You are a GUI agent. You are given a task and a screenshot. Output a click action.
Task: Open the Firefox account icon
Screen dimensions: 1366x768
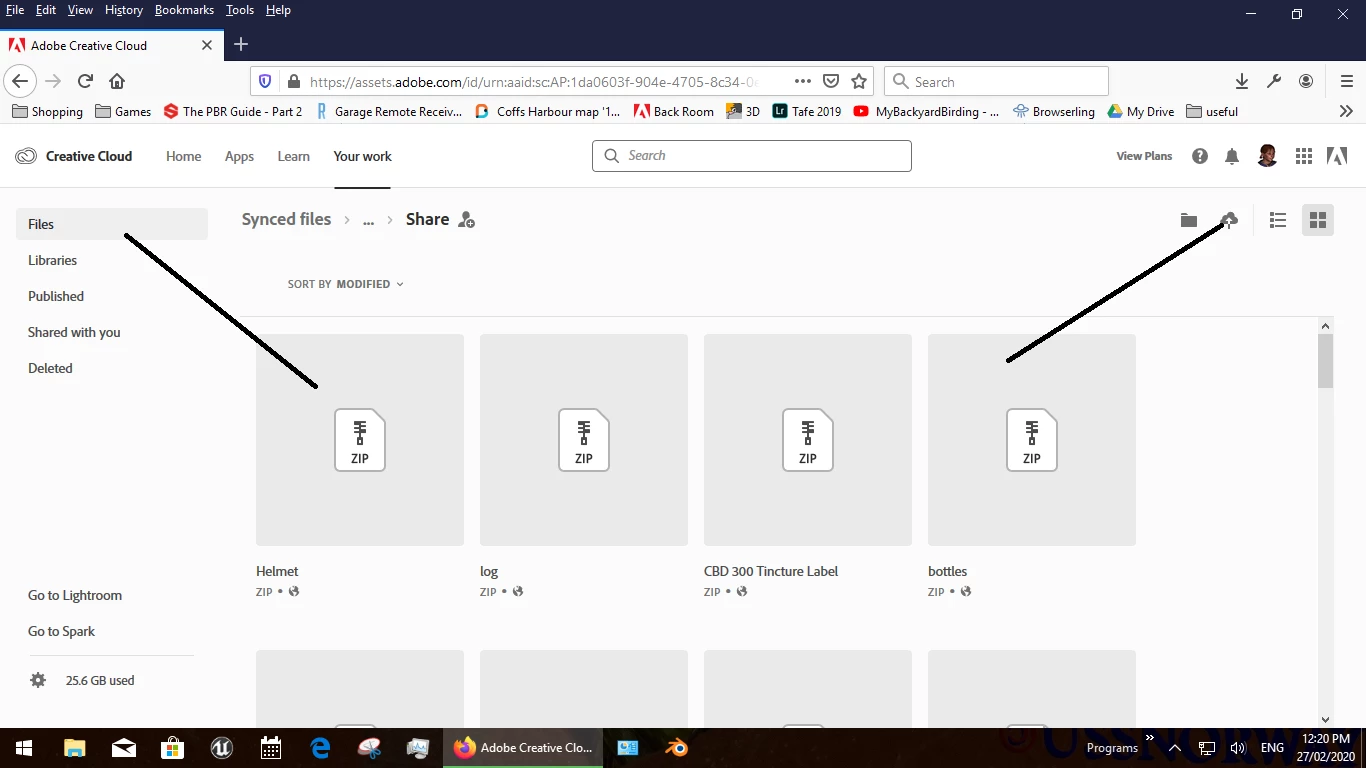[x=1306, y=81]
